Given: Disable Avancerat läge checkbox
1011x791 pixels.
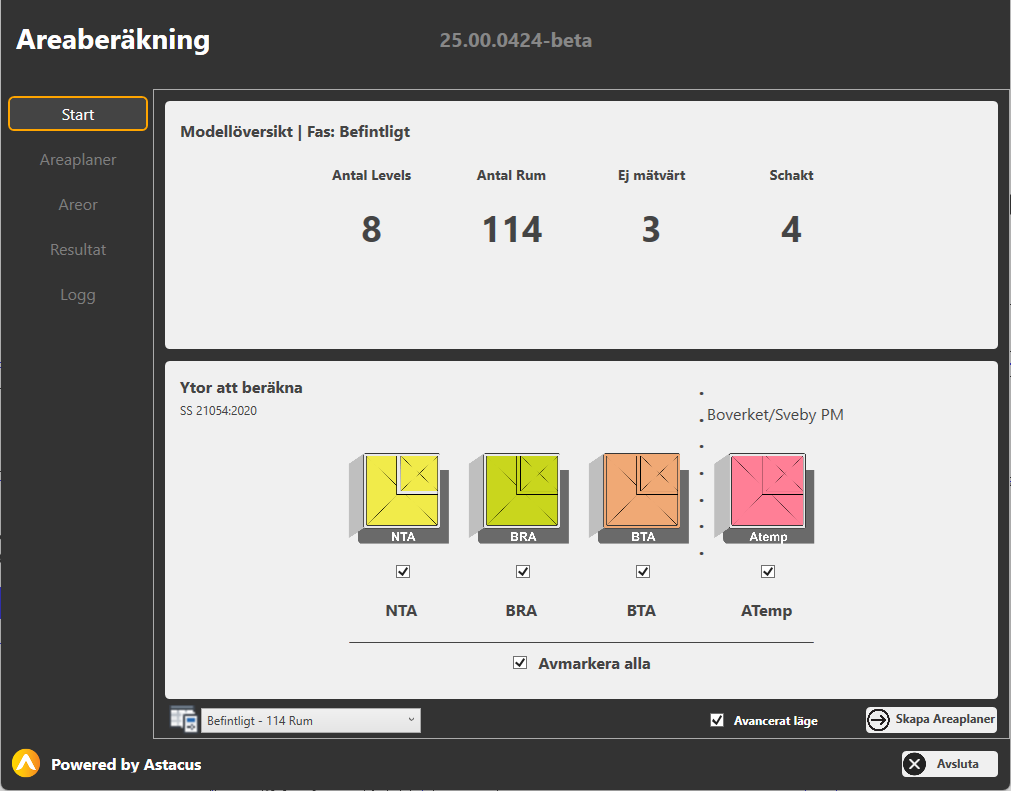Looking at the screenshot, I should point(717,720).
